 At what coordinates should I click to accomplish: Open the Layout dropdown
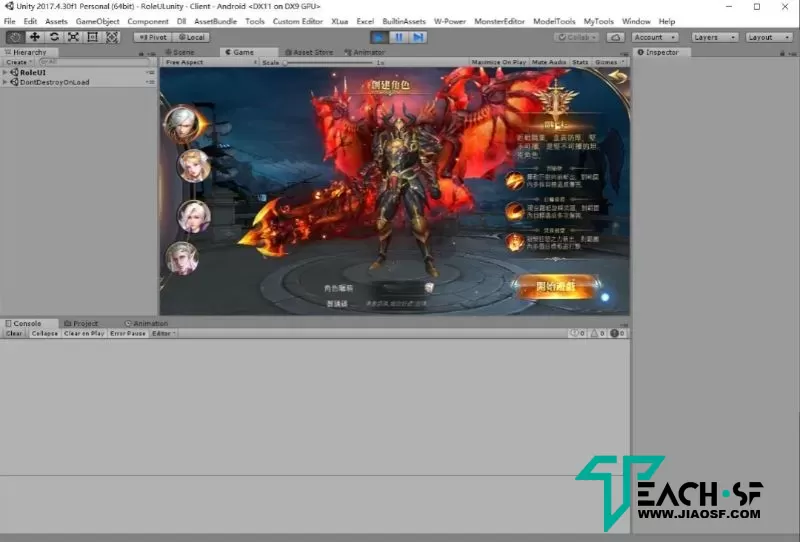coord(769,37)
